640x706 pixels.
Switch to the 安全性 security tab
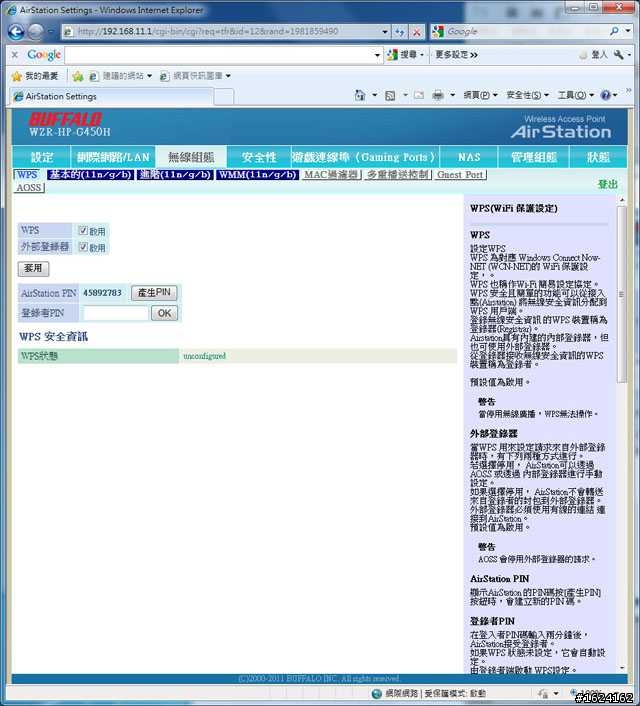[259, 157]
